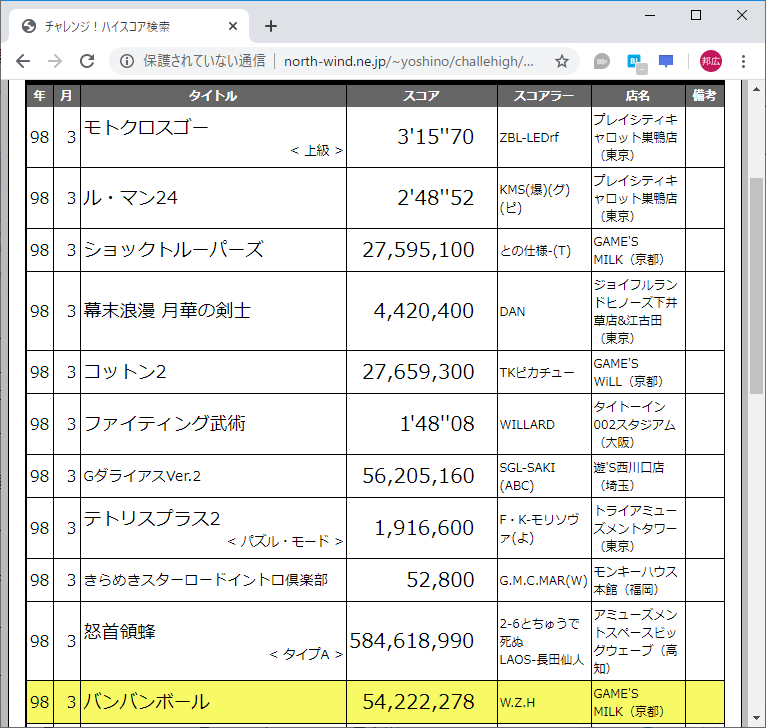Select score 56,205,160
The width and height of the screenshot is (780, 728).
tap(418, 476)
